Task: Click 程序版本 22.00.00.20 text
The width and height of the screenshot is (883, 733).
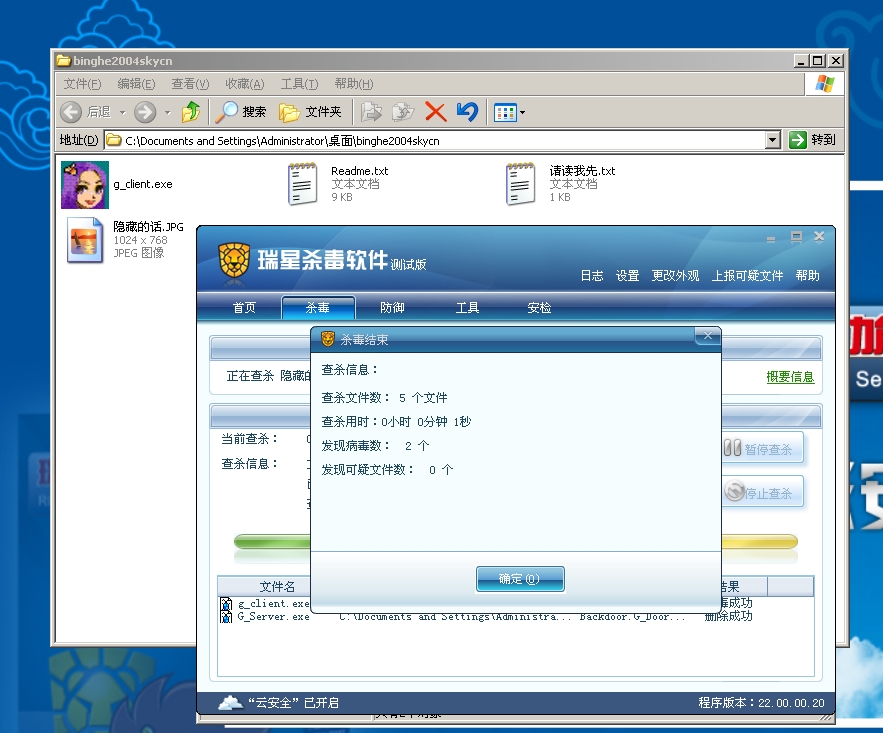Action: [x=761, y=703]
